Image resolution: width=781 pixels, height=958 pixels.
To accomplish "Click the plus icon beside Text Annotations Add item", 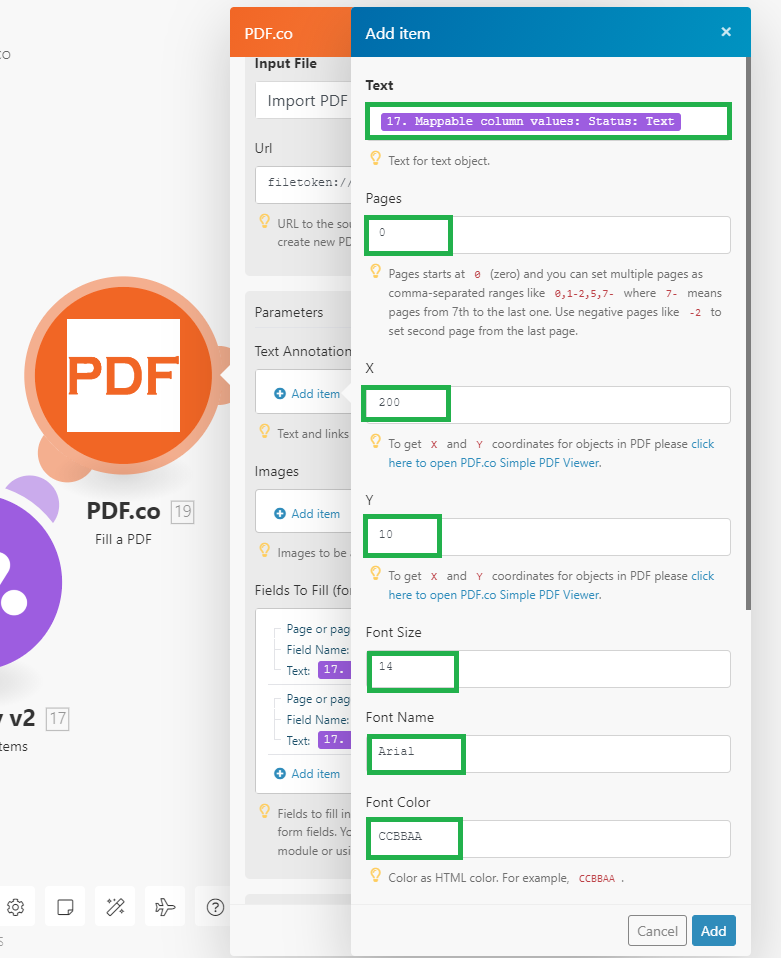I will [280, 394].
